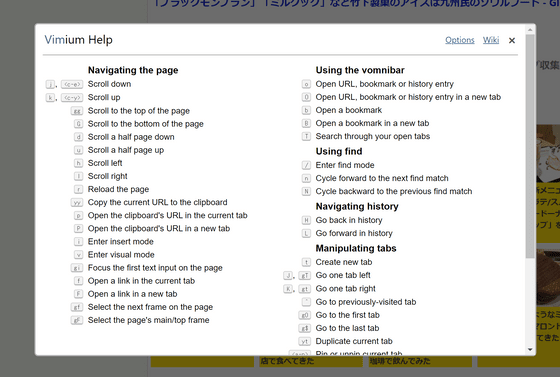The height and width of the screenshot is (377, 560).
Task: Click the 'L' key badge for Go forward in history
Action: pyautogui.click(x=306, y=233)
